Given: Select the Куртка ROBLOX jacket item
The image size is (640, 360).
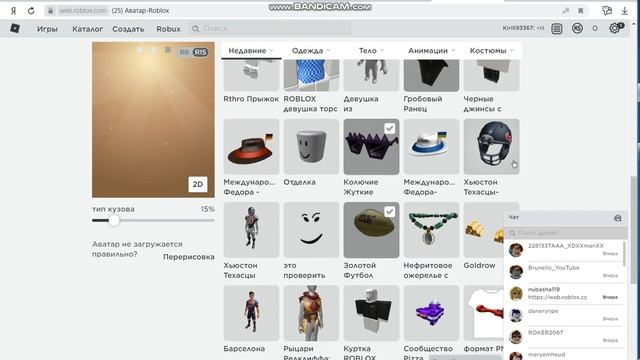Looking at the screenshot, I should point(371,313).
